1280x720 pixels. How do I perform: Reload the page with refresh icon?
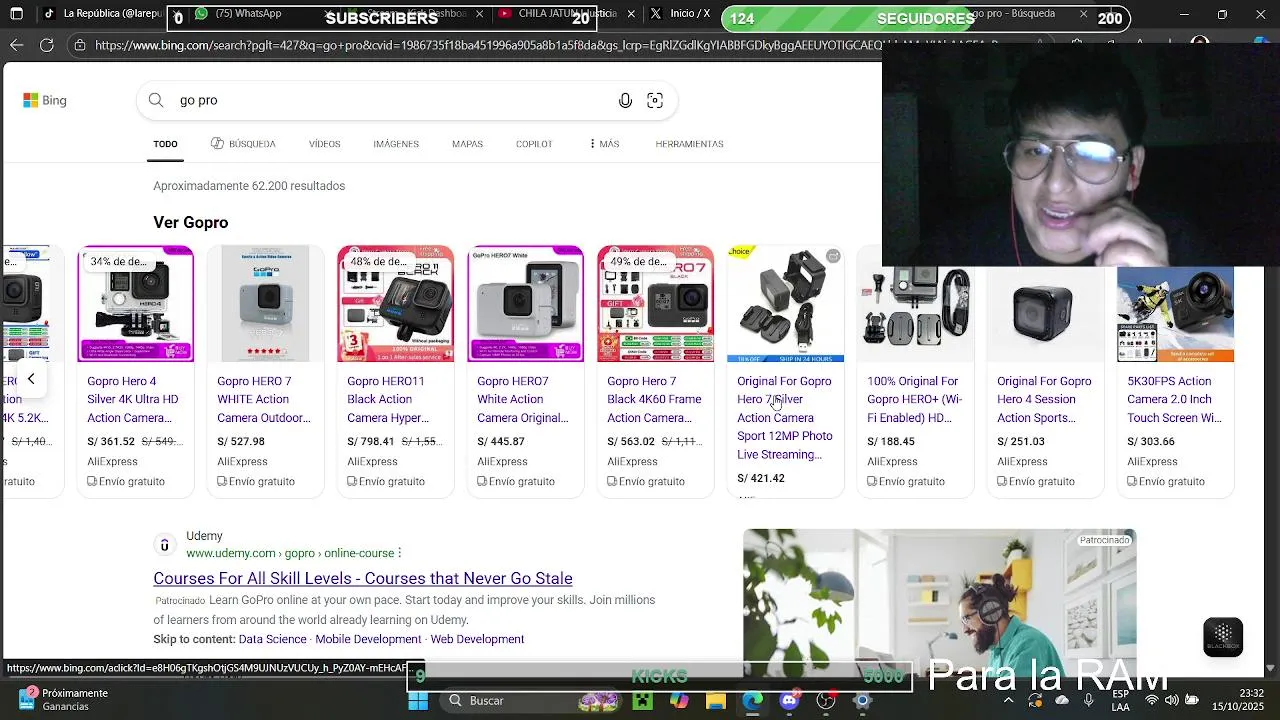click(47, 45)
